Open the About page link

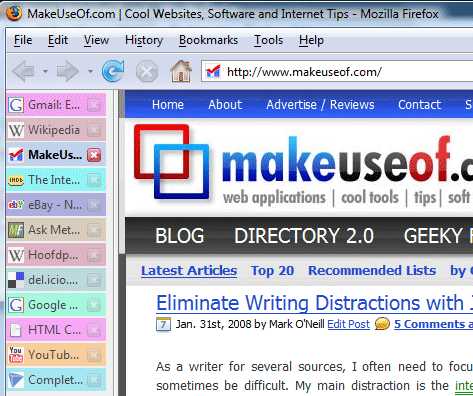click(x=225, y=105)
